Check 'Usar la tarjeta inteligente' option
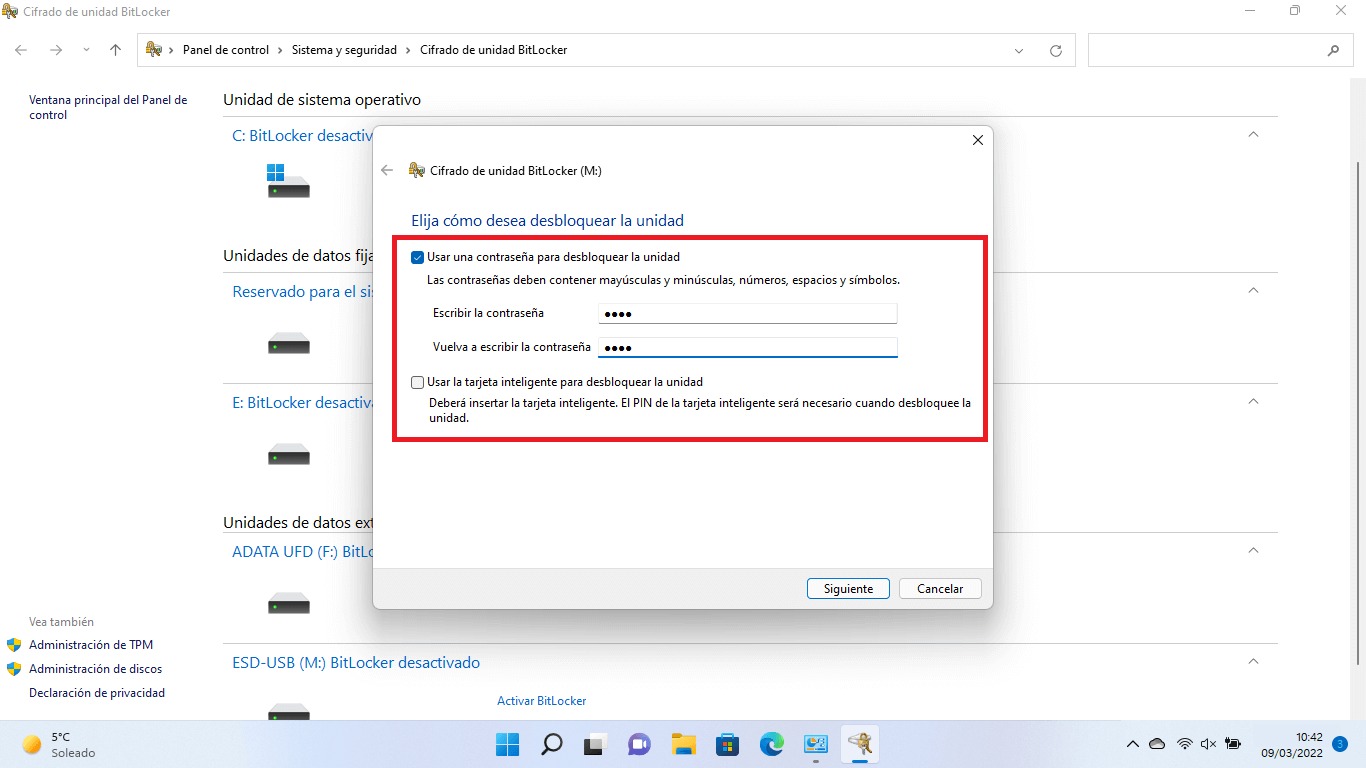Viewport: 1366px width, 768px height. point(417,382)
